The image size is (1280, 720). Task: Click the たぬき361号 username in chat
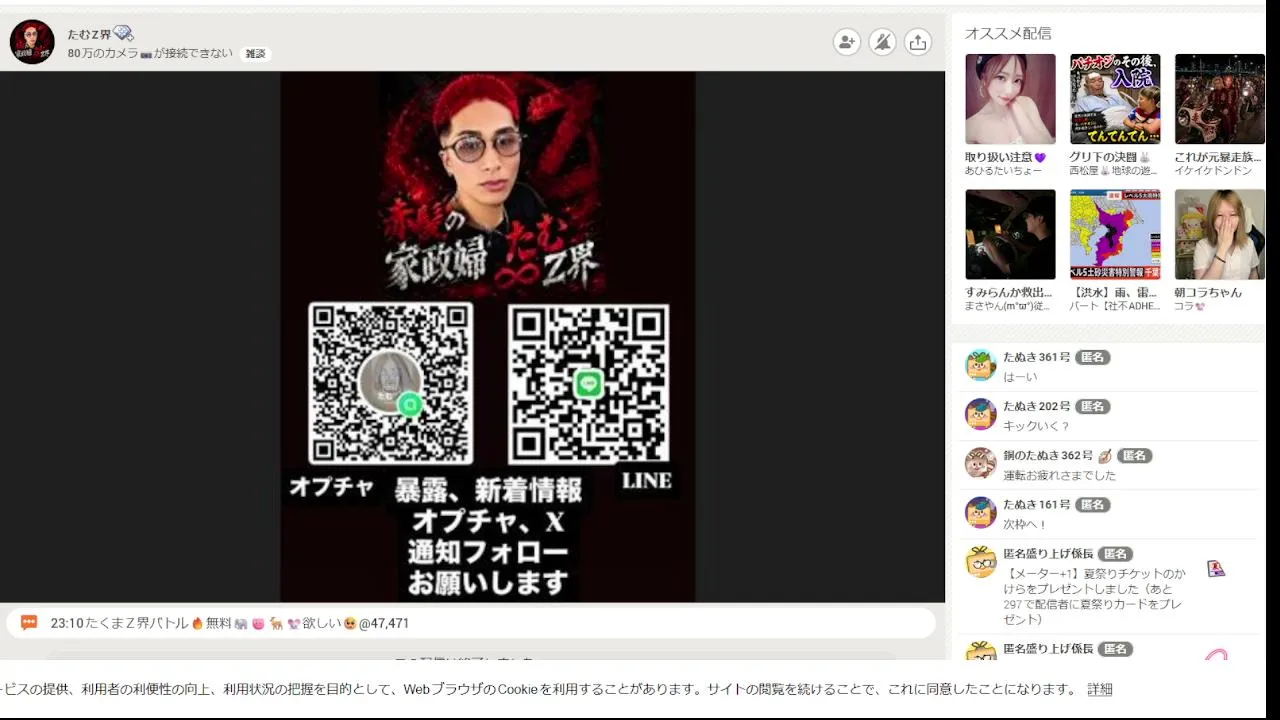tap(1037, 357)
